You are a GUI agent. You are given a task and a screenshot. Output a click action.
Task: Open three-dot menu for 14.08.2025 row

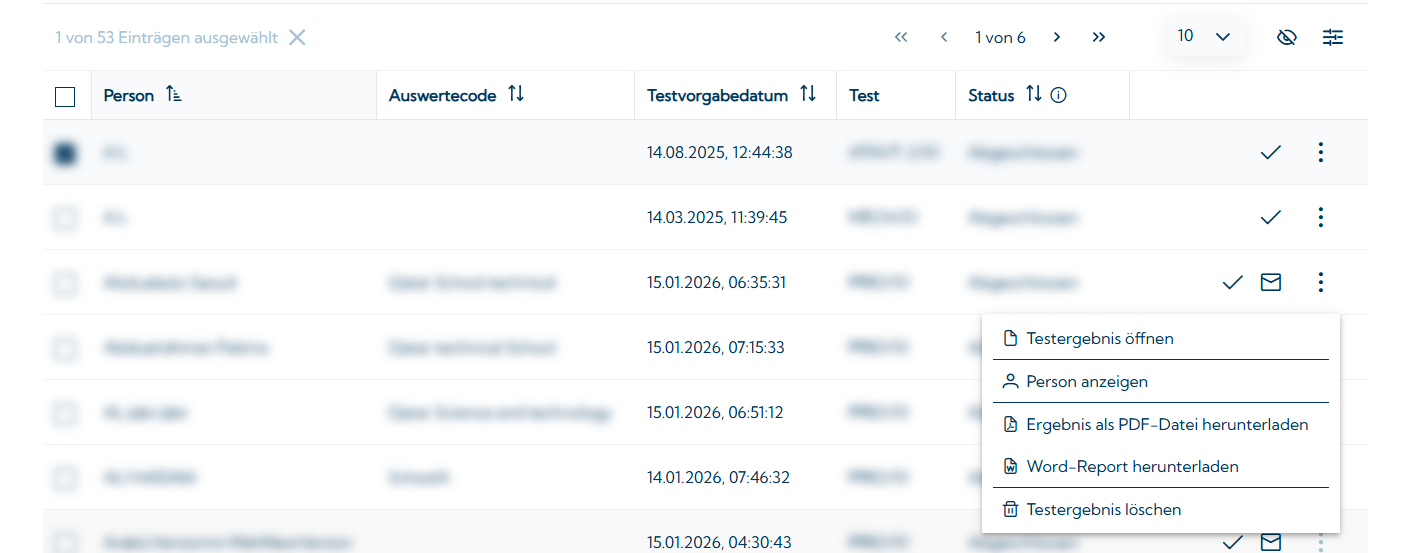click(x=1321, y=153)
